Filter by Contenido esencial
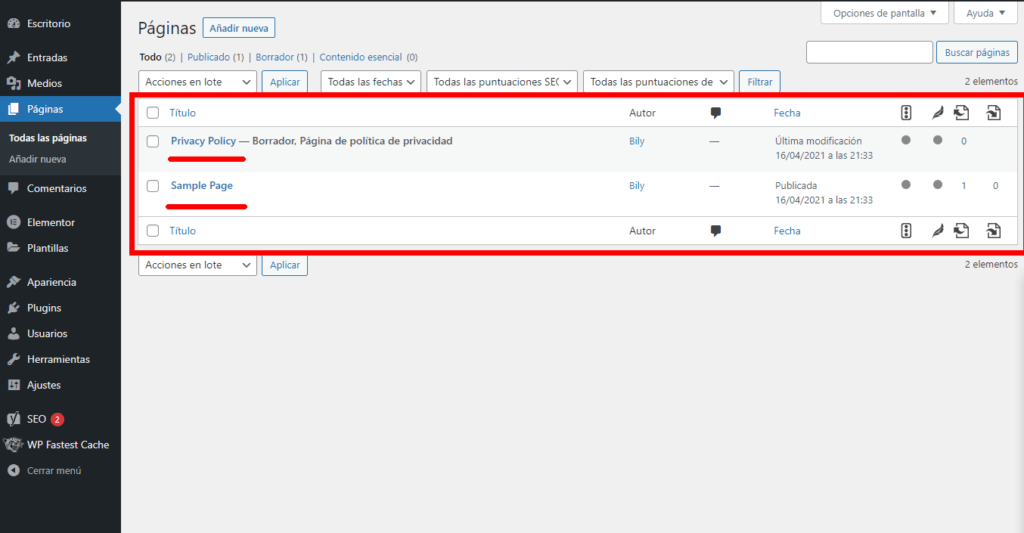Viewport: 1024px width, 533px height. [360, 57]
